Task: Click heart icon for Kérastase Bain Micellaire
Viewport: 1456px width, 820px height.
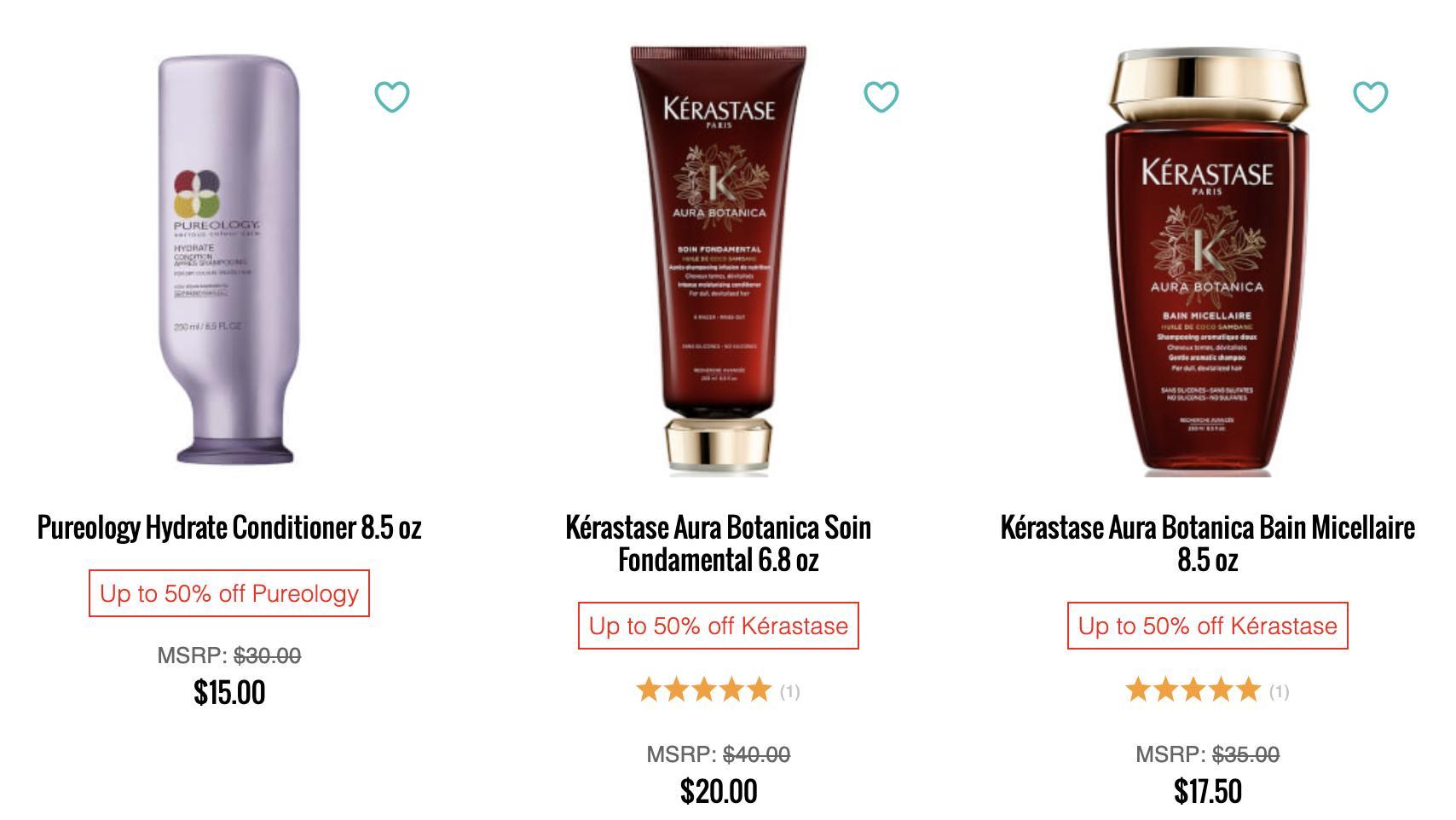Action: coord(1371,96)
